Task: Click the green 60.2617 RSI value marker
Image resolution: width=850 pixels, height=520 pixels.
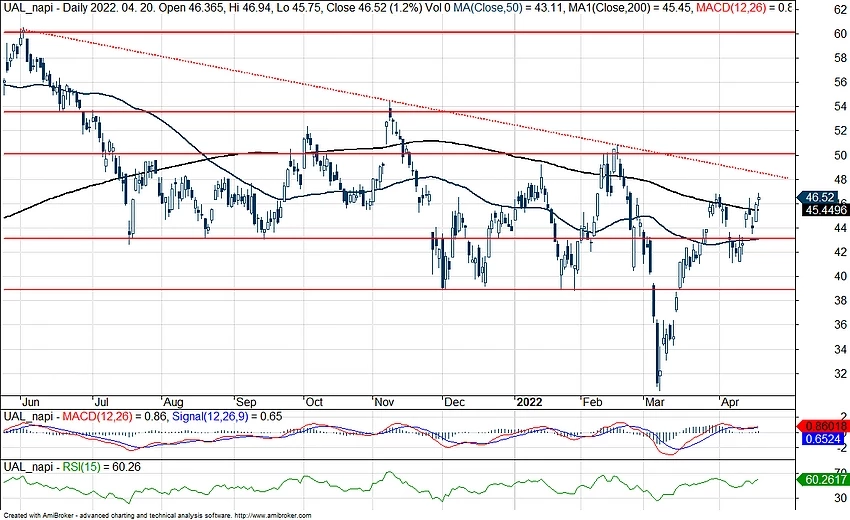Action: point(823,479)
